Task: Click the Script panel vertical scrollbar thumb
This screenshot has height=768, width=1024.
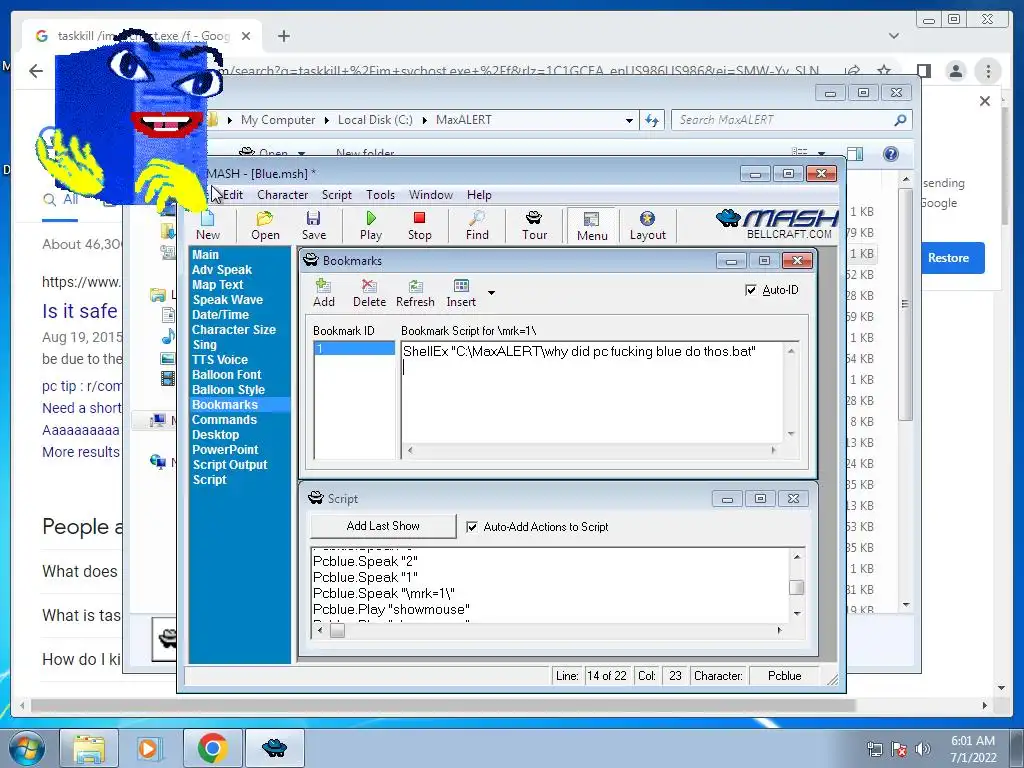Action: tap(796, 587)
